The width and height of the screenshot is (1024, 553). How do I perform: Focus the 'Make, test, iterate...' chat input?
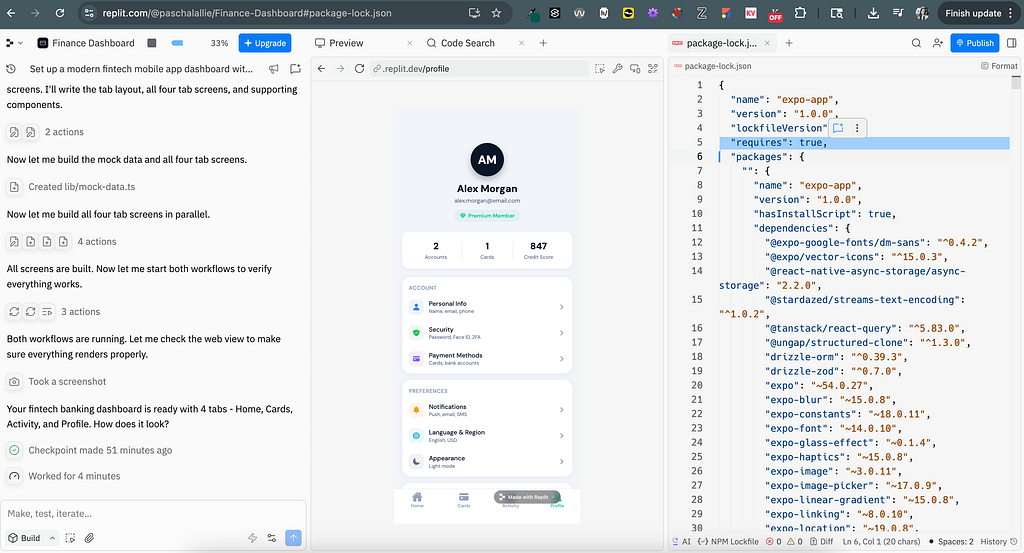pos(153,514)
